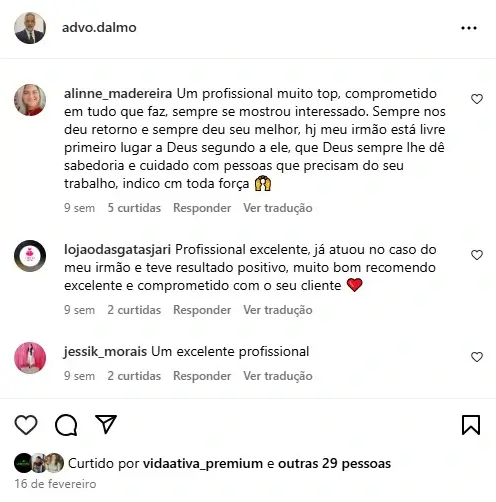View the outras 29 pessoas likes list
Viewport: 496px width, 502px height.
click(334, 464)
